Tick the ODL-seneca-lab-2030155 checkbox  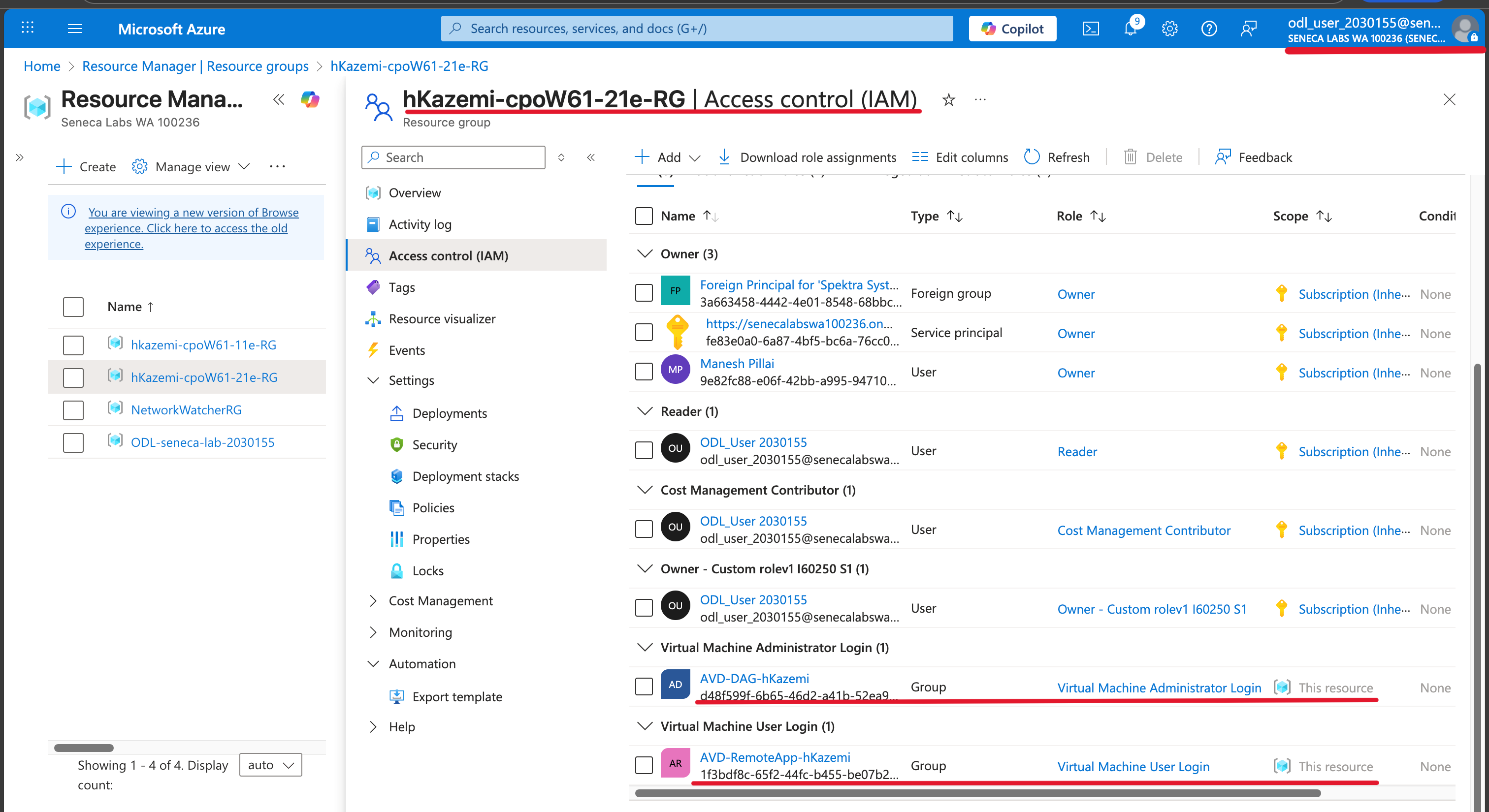(x=73, y=443)
